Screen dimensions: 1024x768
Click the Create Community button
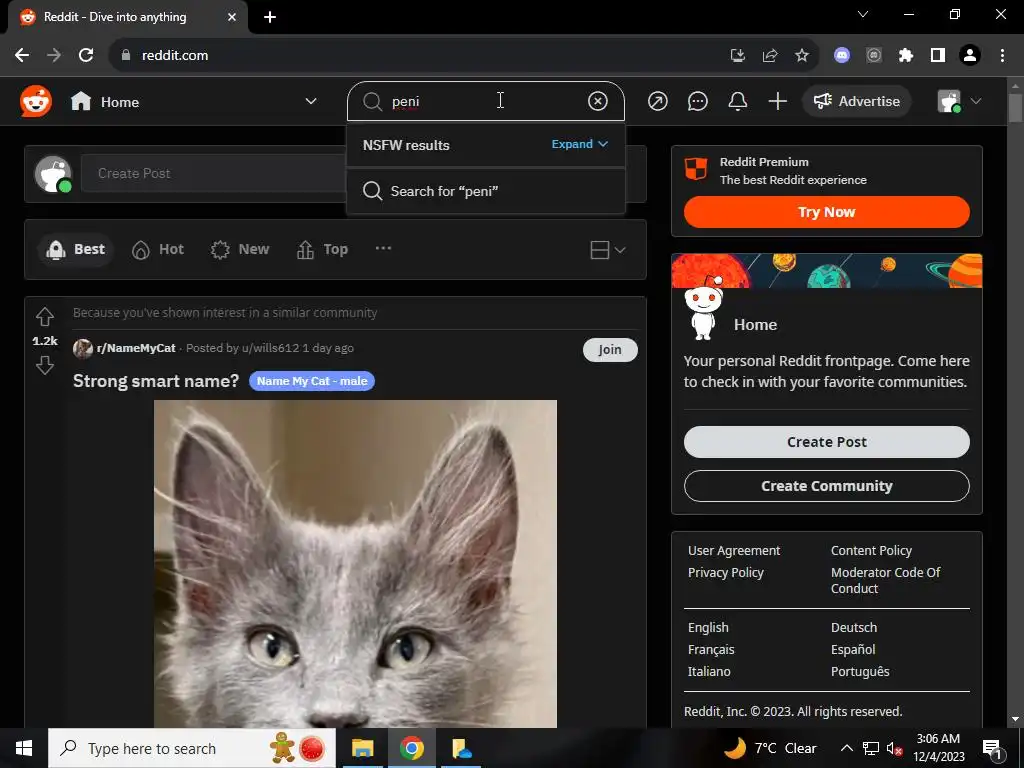(x=826, y=486)
